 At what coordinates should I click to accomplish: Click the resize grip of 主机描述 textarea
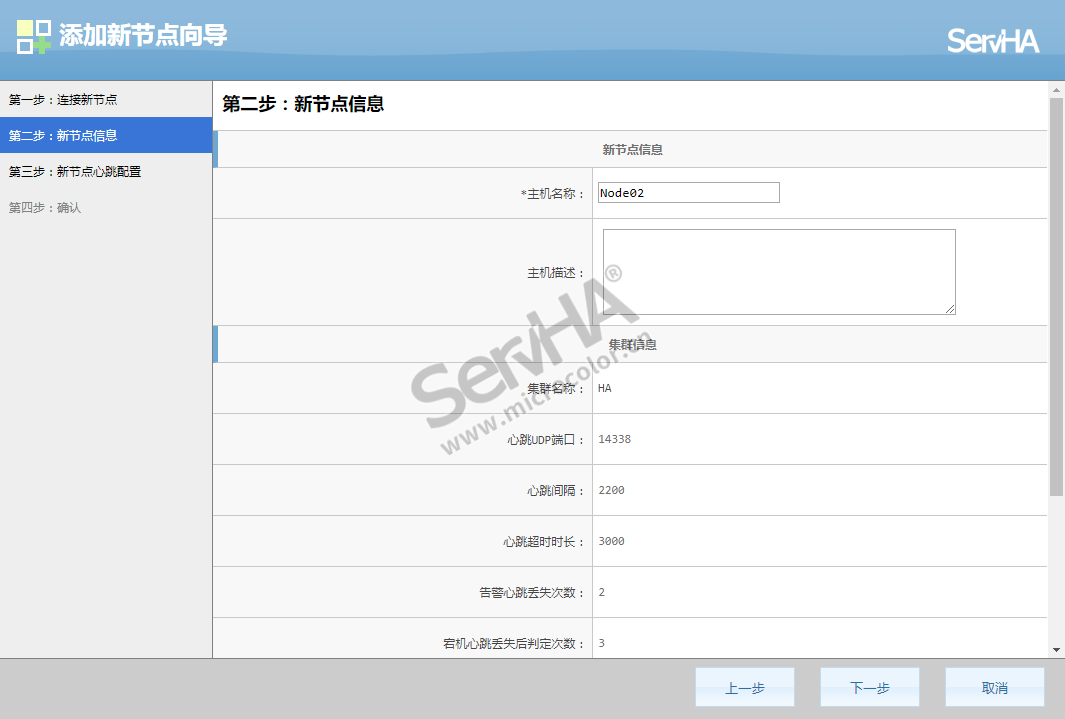[950, 309]
